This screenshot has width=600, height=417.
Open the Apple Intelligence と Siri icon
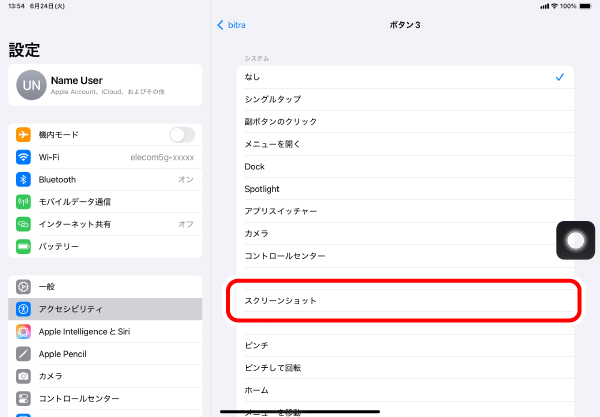click(24, 331)
